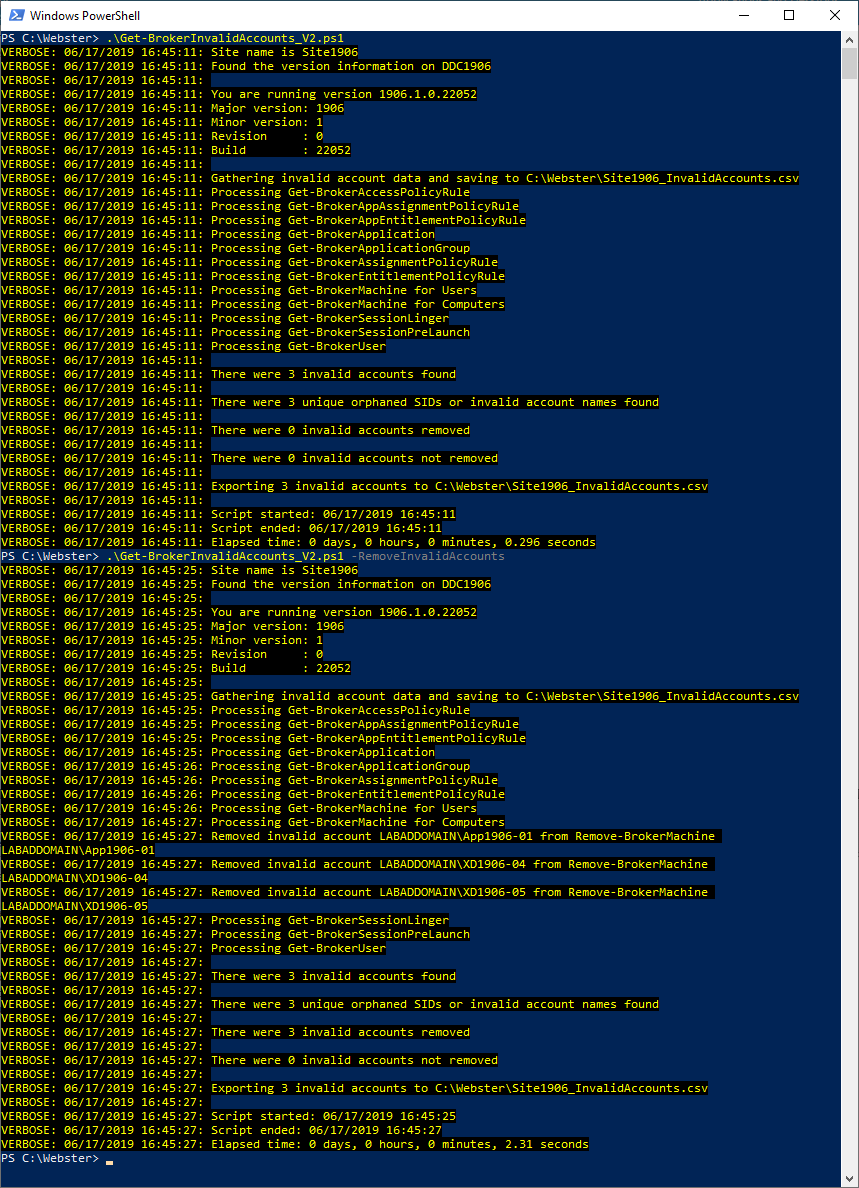Click the vertical scrollbar thumb
Screen dimensions: 859x1188
point(850,64)
